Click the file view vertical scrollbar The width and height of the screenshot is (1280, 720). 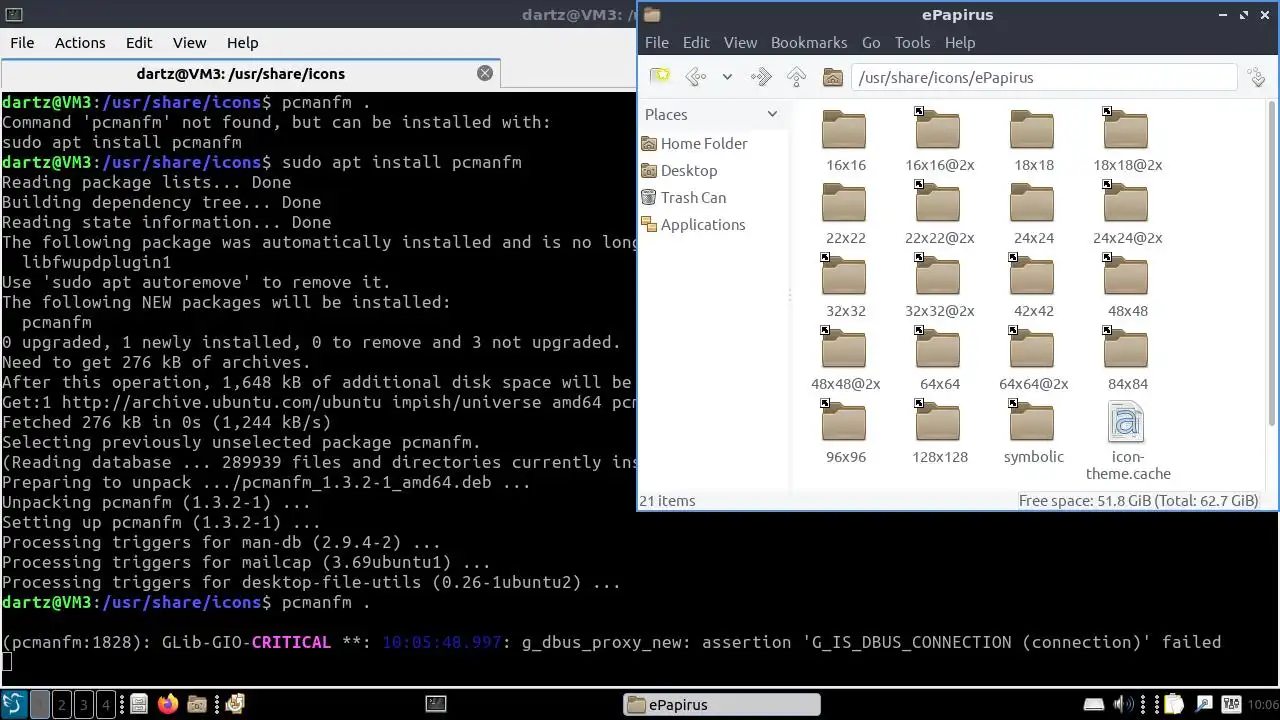[x=1272, y=264]
